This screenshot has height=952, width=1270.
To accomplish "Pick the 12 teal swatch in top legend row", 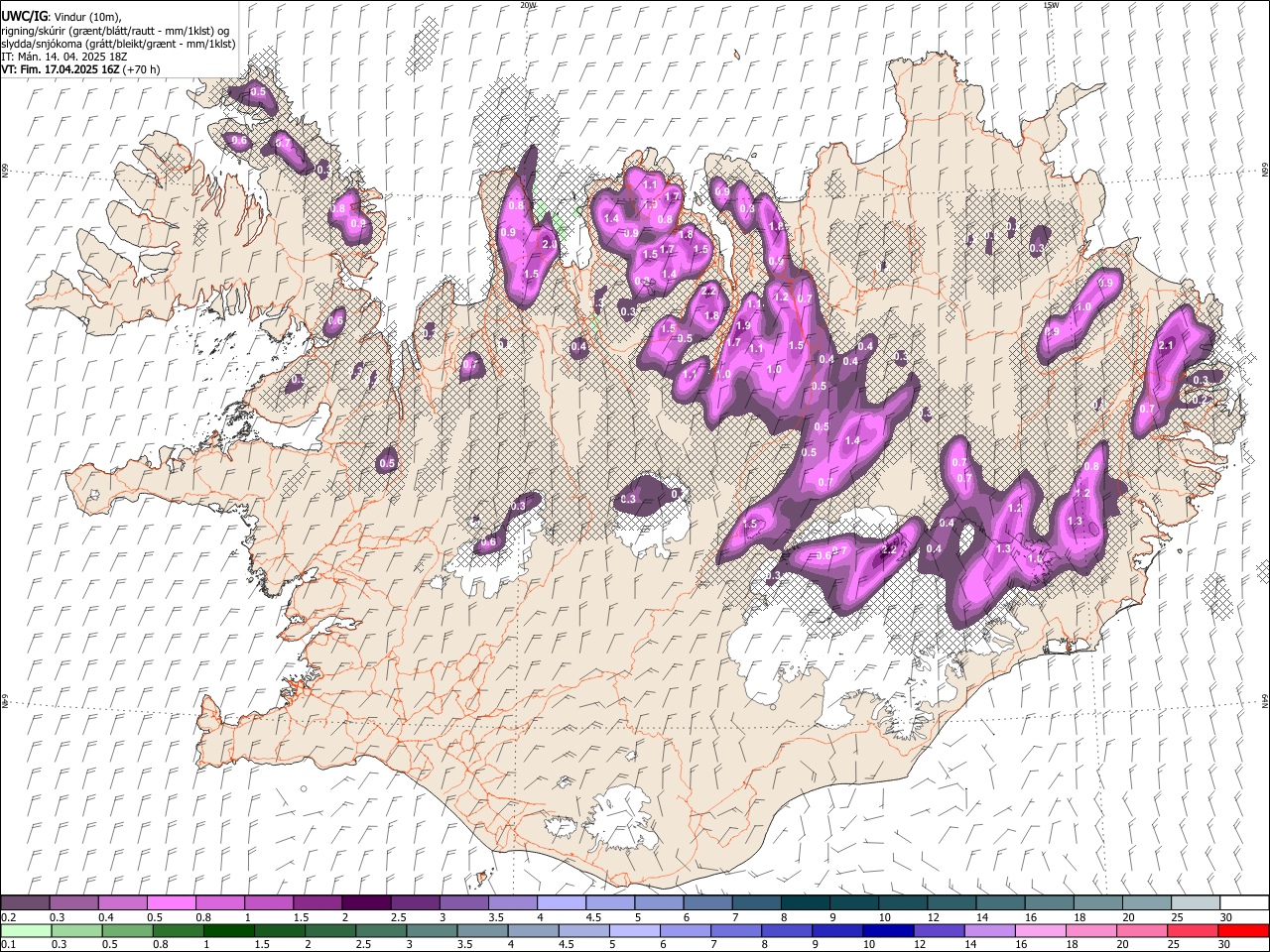I will click(x=952, y=903).
